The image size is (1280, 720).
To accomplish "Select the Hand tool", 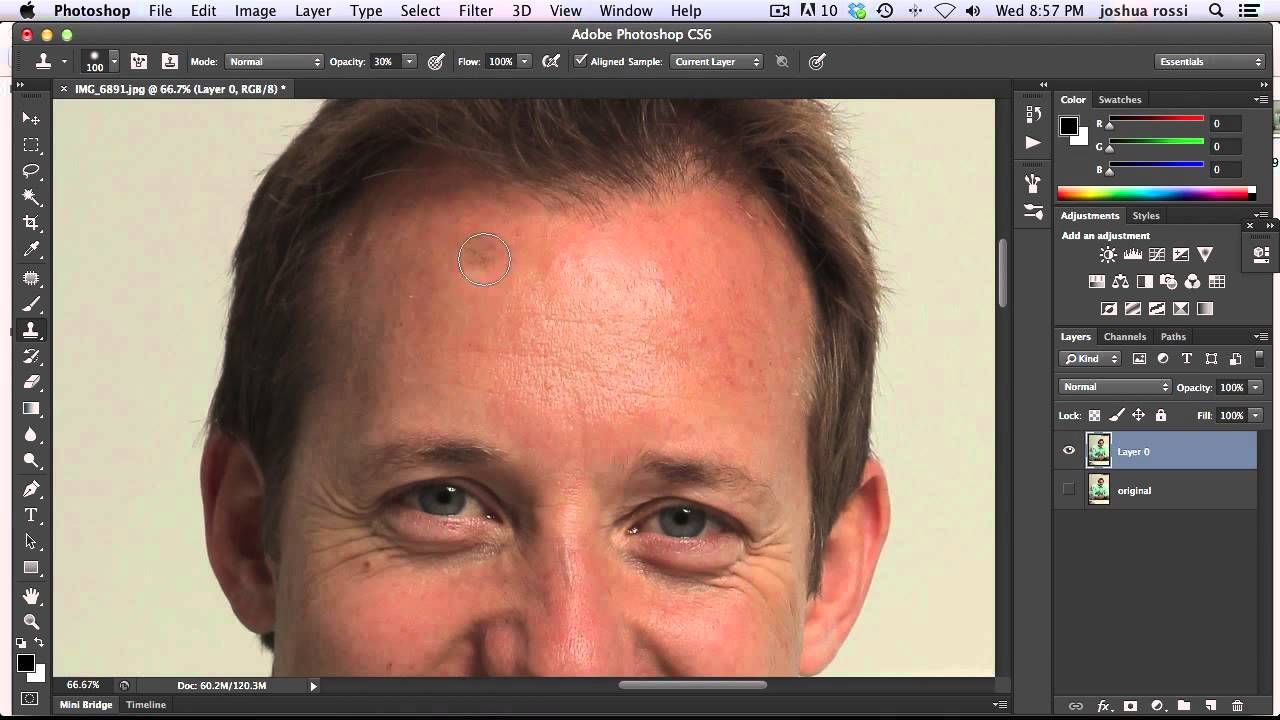I will click(x=31, y=596).
